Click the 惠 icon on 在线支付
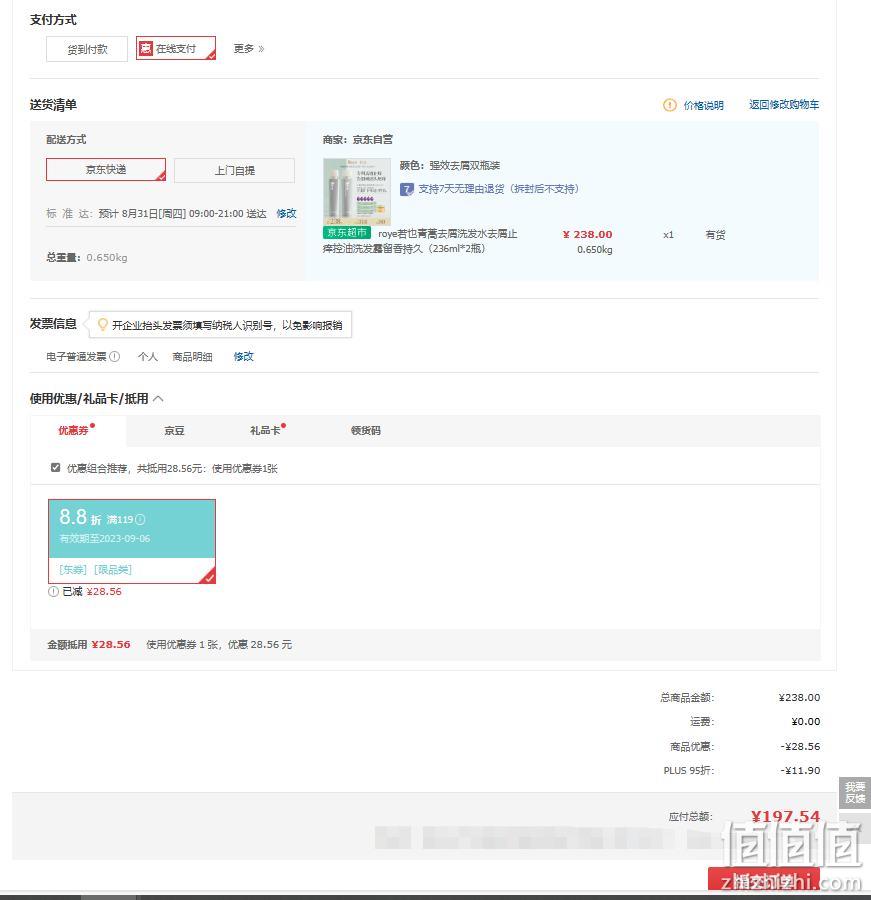 point(146,48)
